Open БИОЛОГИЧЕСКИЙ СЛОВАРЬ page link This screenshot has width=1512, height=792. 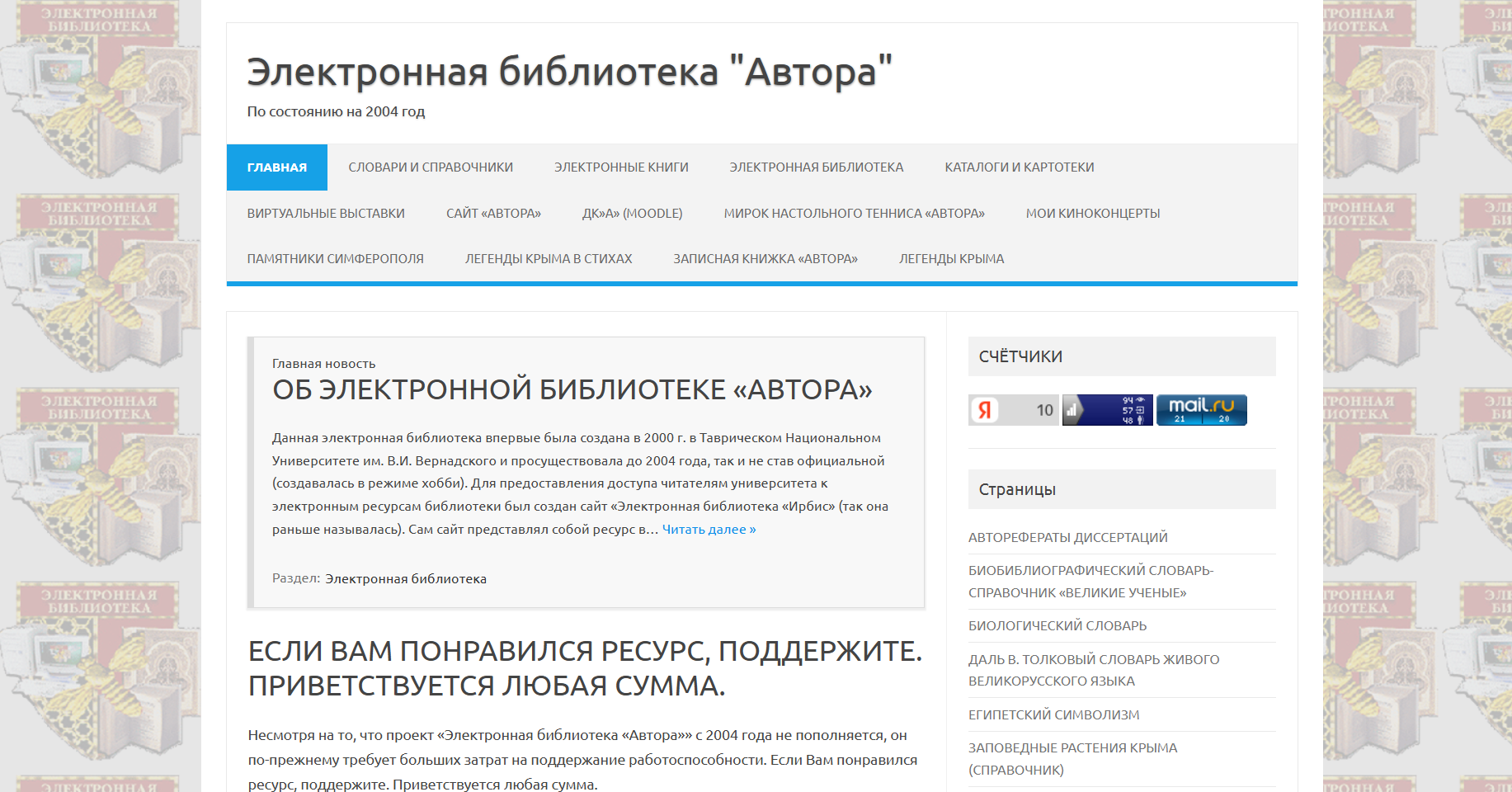[x=1057, y=626]
